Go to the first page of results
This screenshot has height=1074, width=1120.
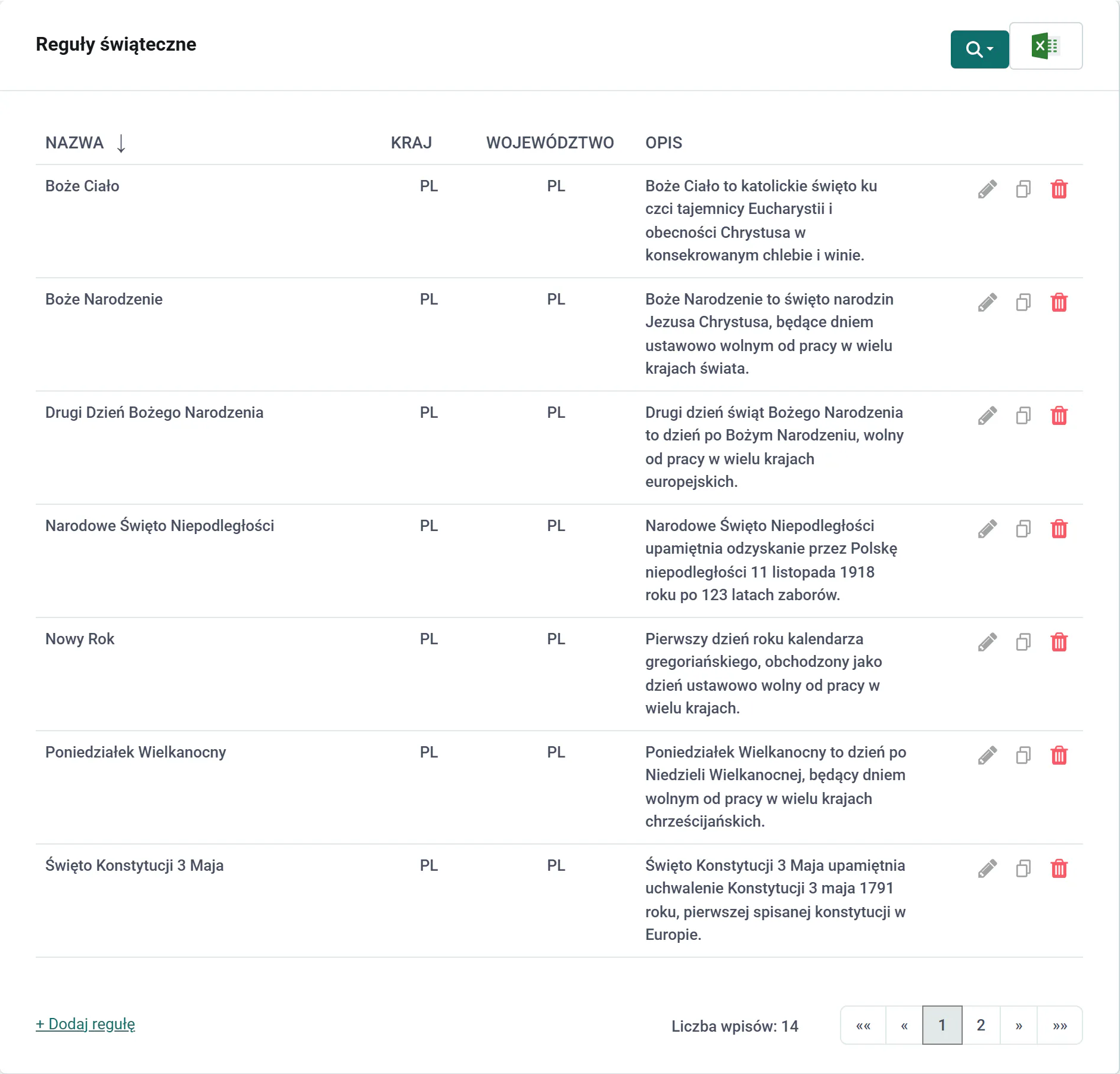point(863,1025)
